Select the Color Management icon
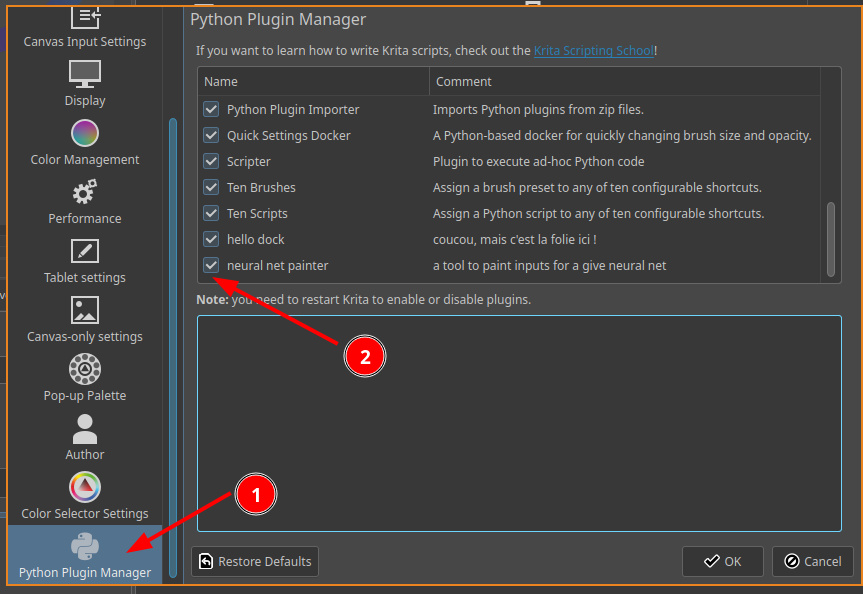This screenshot has height=594, width=863. click(85, 133)
